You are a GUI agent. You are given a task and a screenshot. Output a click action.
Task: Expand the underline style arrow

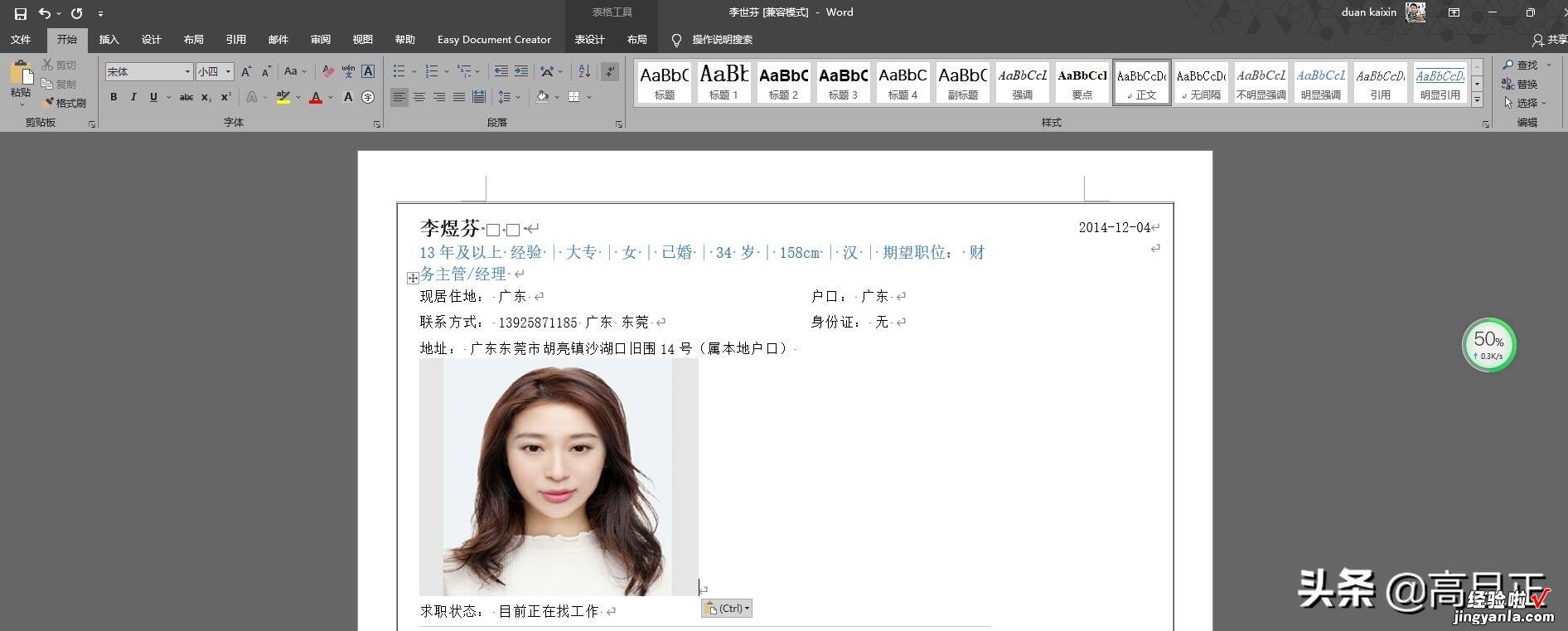[168, 97]
